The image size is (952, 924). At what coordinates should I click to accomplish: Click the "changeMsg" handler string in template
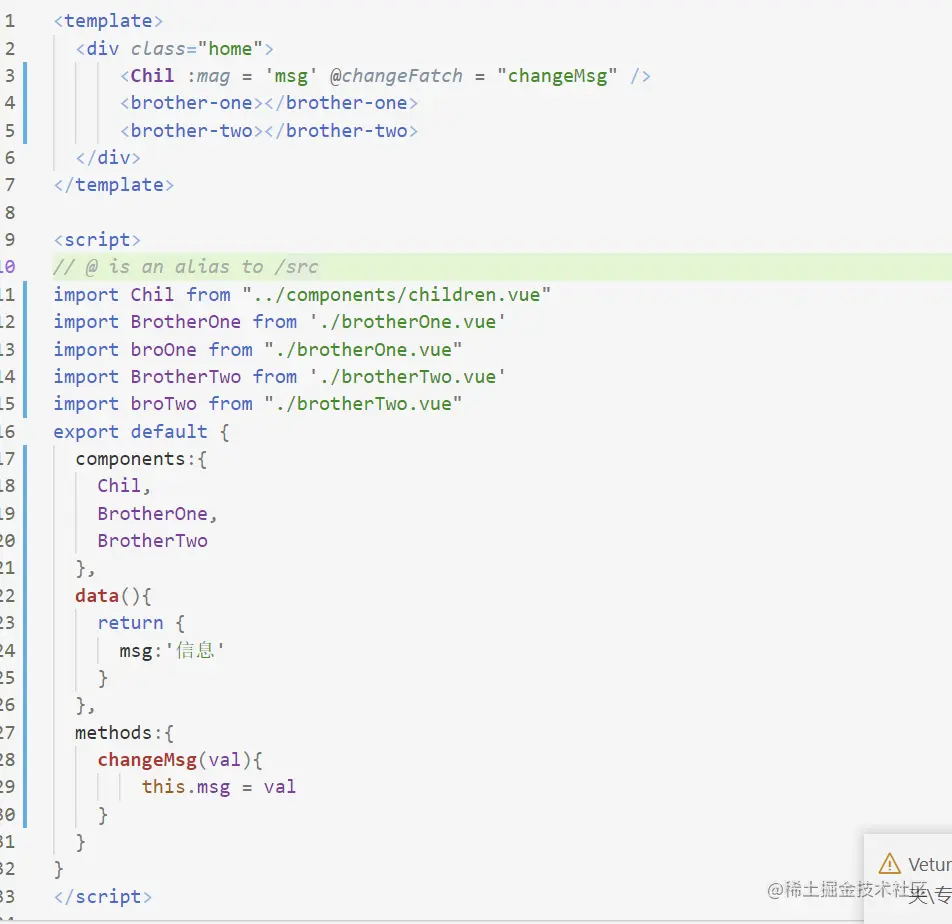557,76
